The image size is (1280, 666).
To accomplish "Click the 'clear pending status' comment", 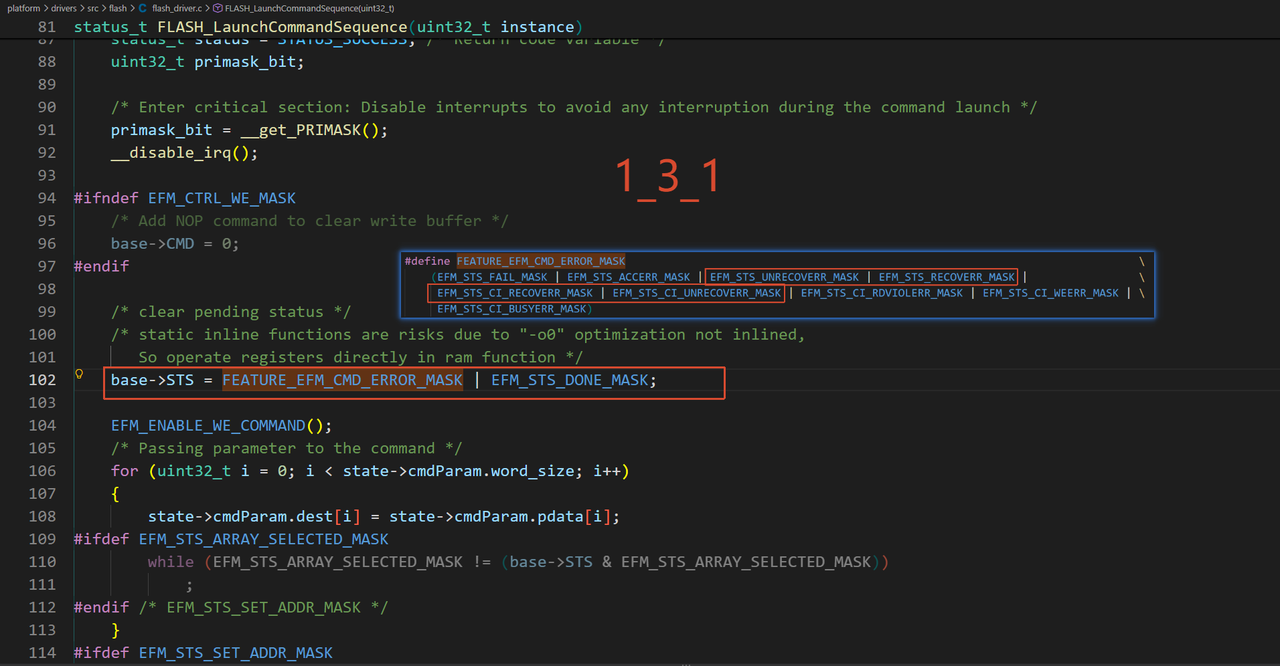I will (x=231, y=312).
